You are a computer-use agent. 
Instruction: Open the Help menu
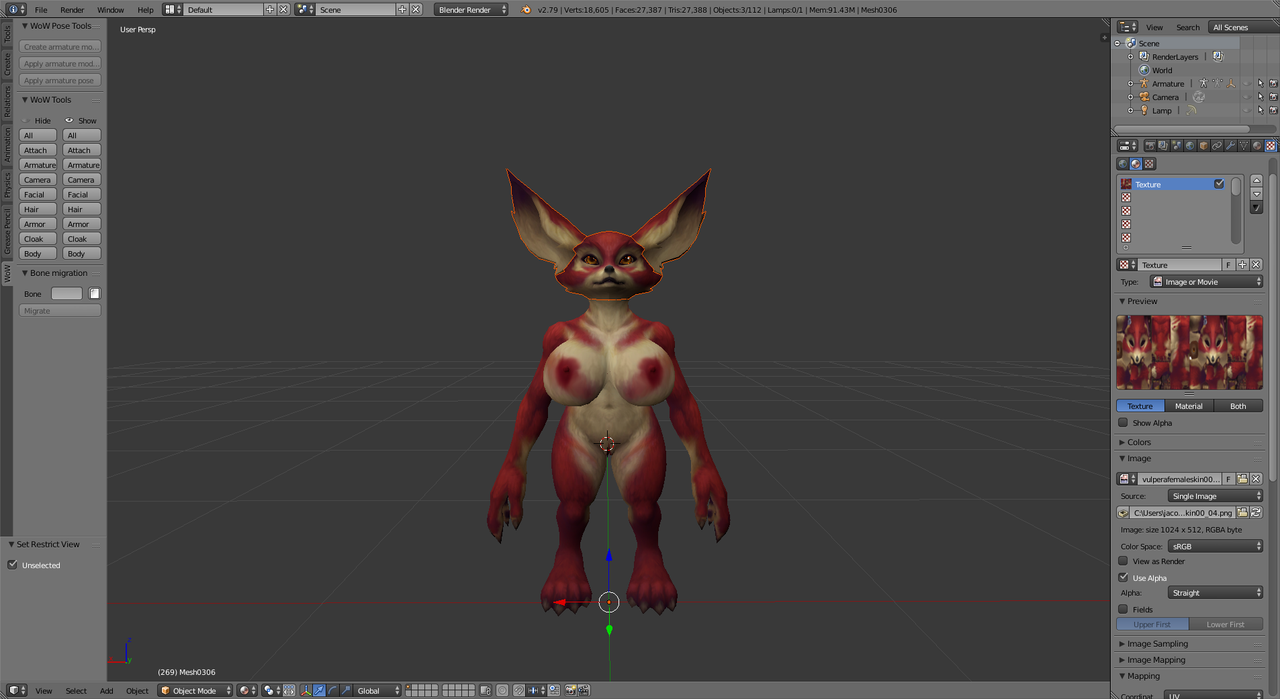click(x=145, y=10)
